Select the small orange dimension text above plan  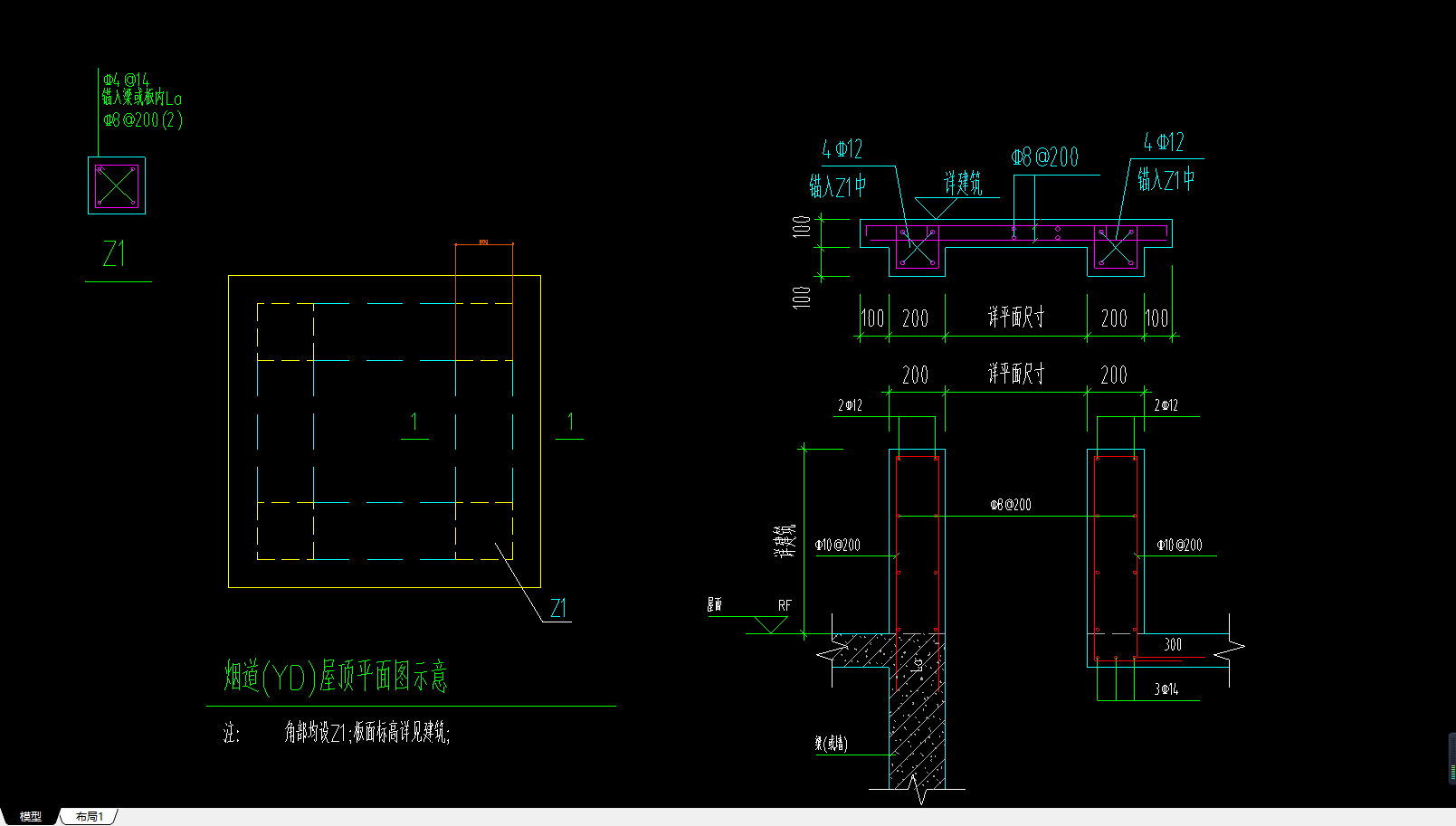pyautogui.click(x=483, y=242)
